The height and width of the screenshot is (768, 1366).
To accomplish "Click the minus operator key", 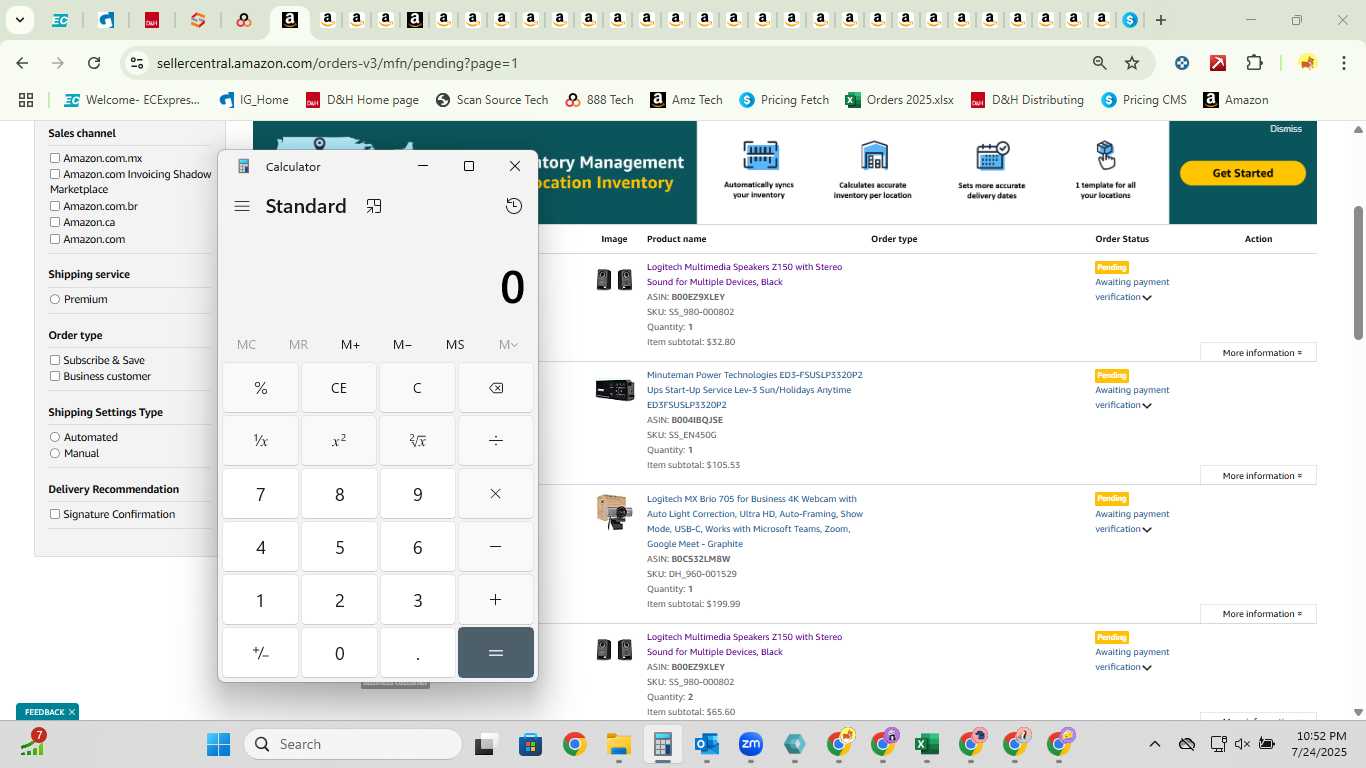I will (496, 547).
